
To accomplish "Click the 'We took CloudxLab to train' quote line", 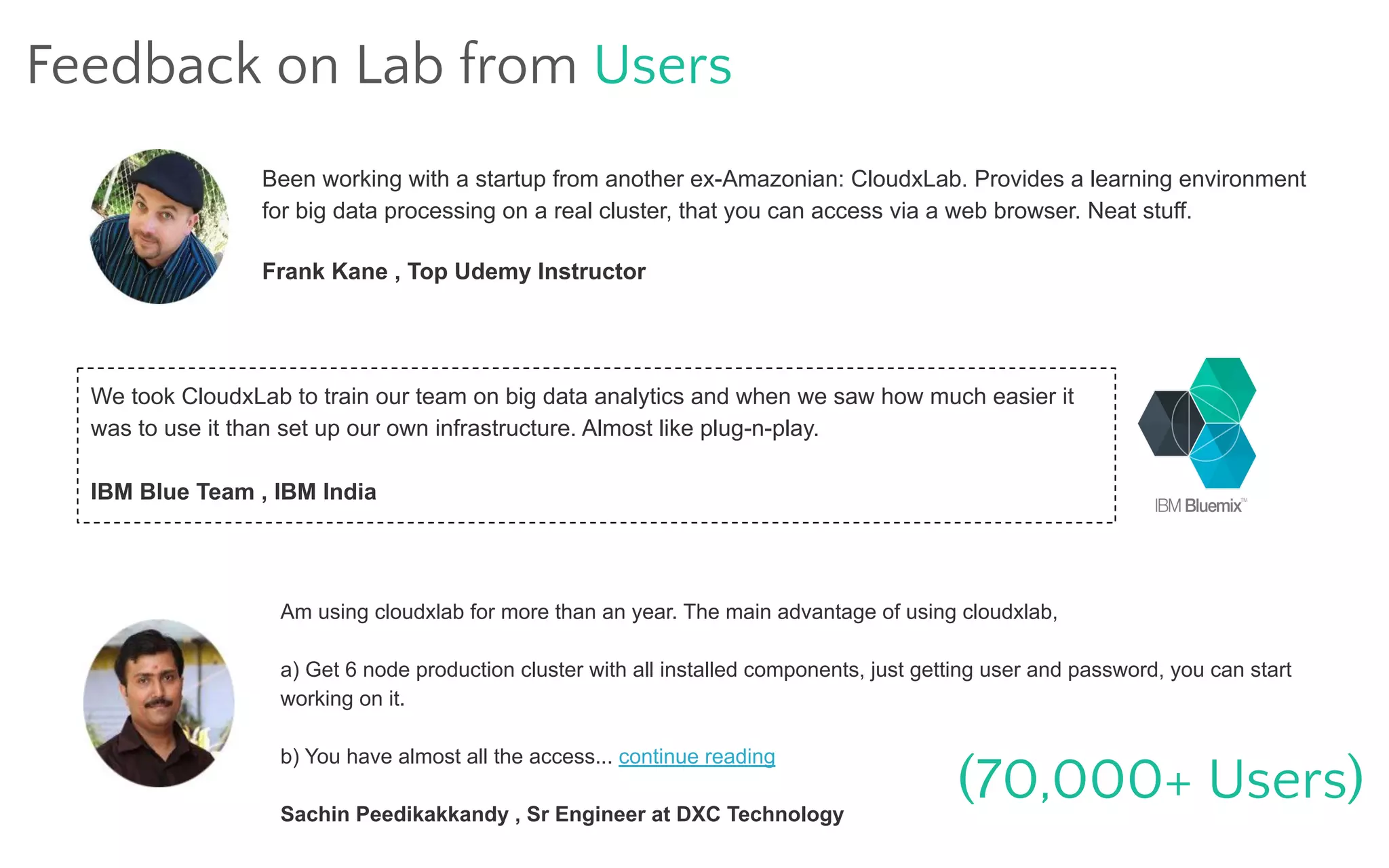I will coord(582,397).
